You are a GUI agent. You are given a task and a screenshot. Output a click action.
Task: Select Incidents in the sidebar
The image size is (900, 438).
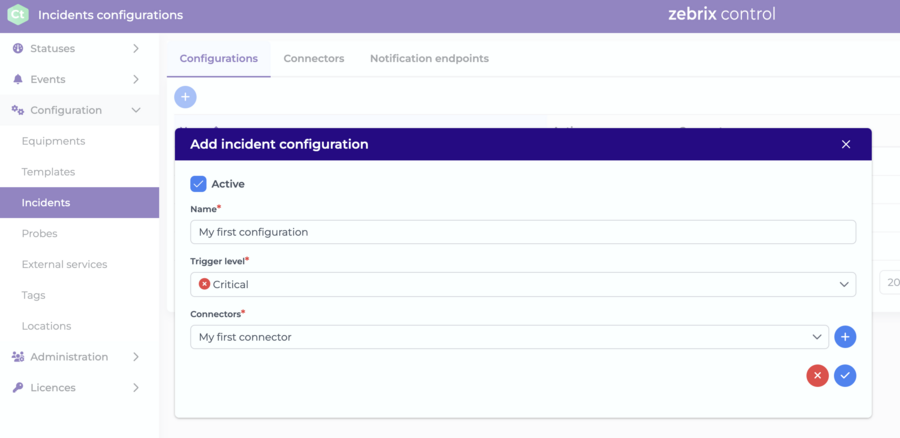[x=79, y=203]
